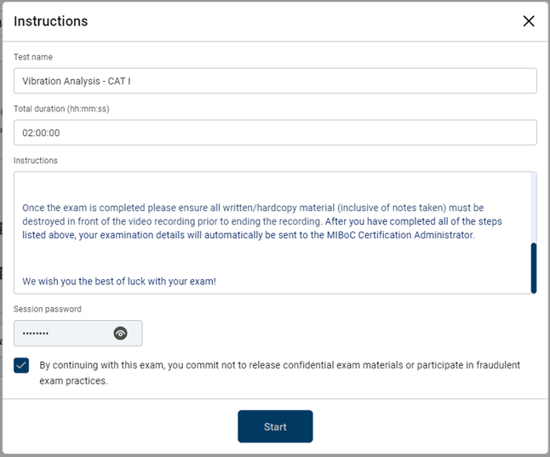
Task: Untick the exam confidentiality commitment checkbox
Action: [x=21, y=365]
